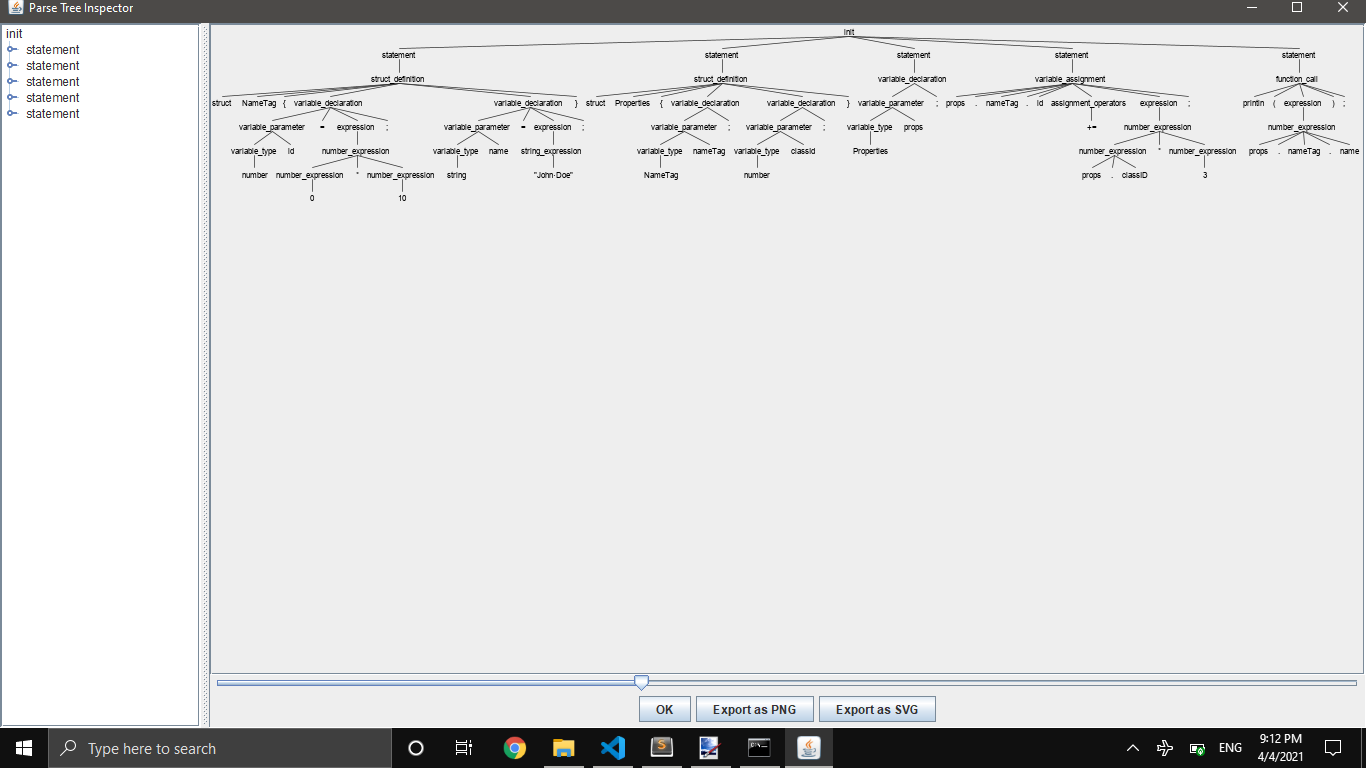
Task: Click the Properties token after struct
Action: (632, 103)
